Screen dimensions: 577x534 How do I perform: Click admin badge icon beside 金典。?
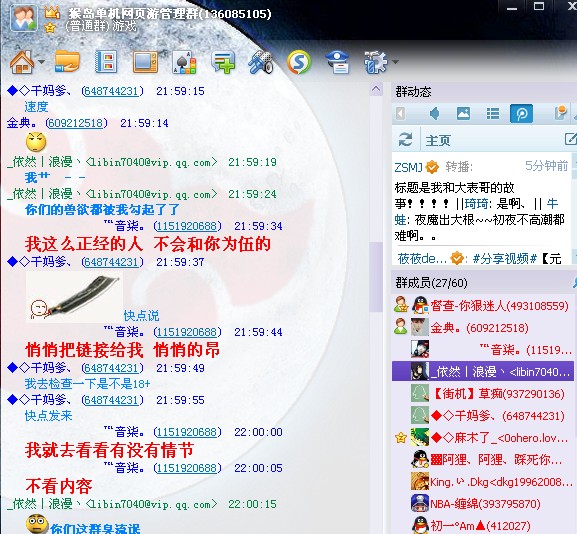[401, 327]
